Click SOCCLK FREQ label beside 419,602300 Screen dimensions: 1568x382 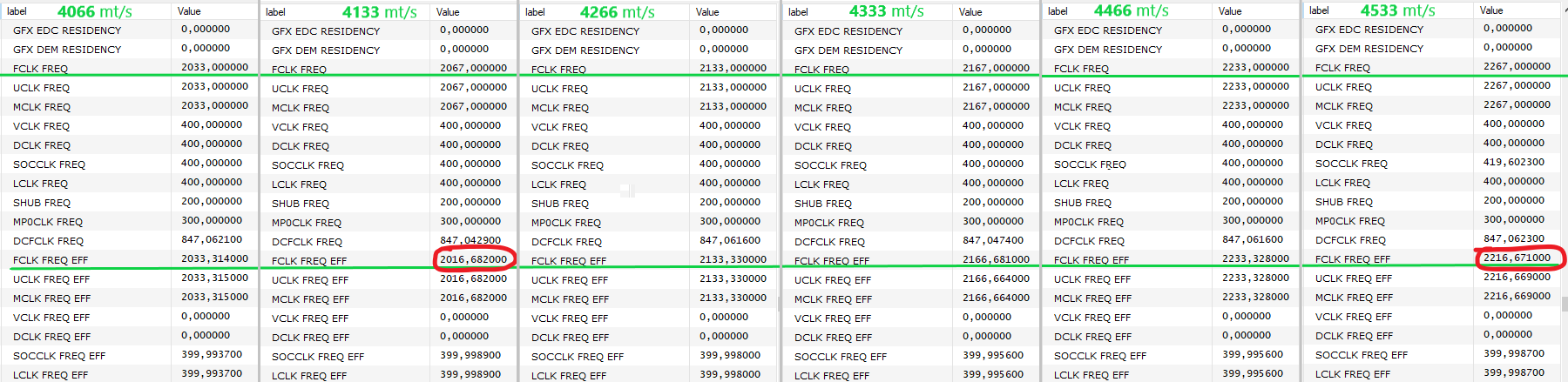[1351, 164]
